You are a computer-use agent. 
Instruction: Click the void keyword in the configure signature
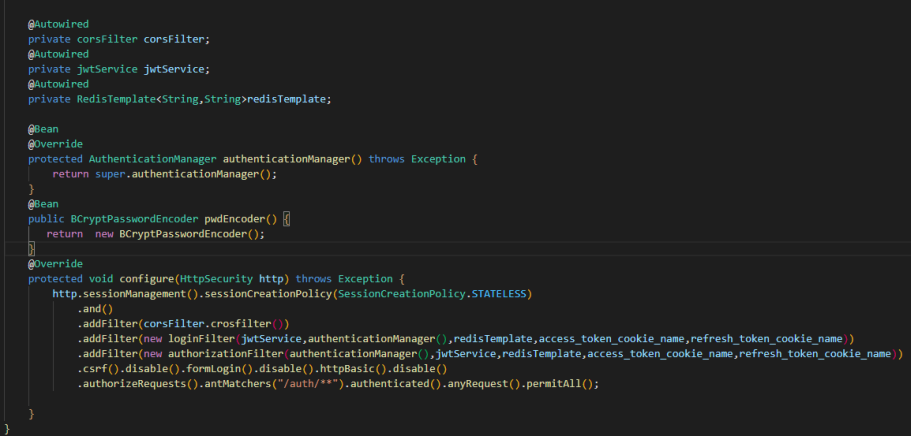pos(101,279)
